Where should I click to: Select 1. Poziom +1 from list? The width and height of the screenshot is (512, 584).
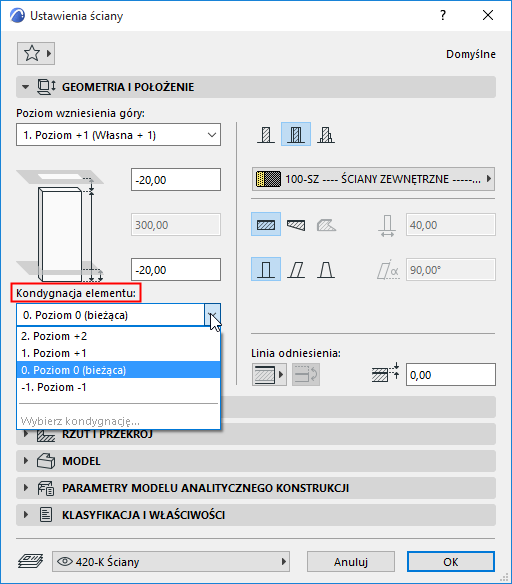tap(118, 353)
